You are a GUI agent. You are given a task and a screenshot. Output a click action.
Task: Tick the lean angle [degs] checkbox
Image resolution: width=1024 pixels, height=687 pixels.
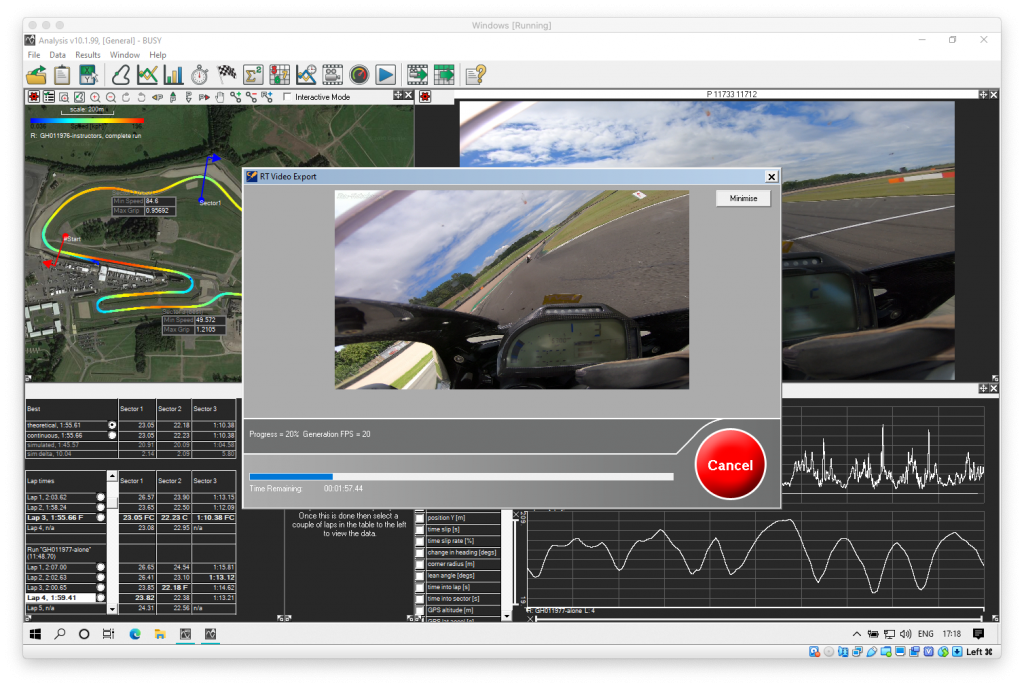coord(420,578)
